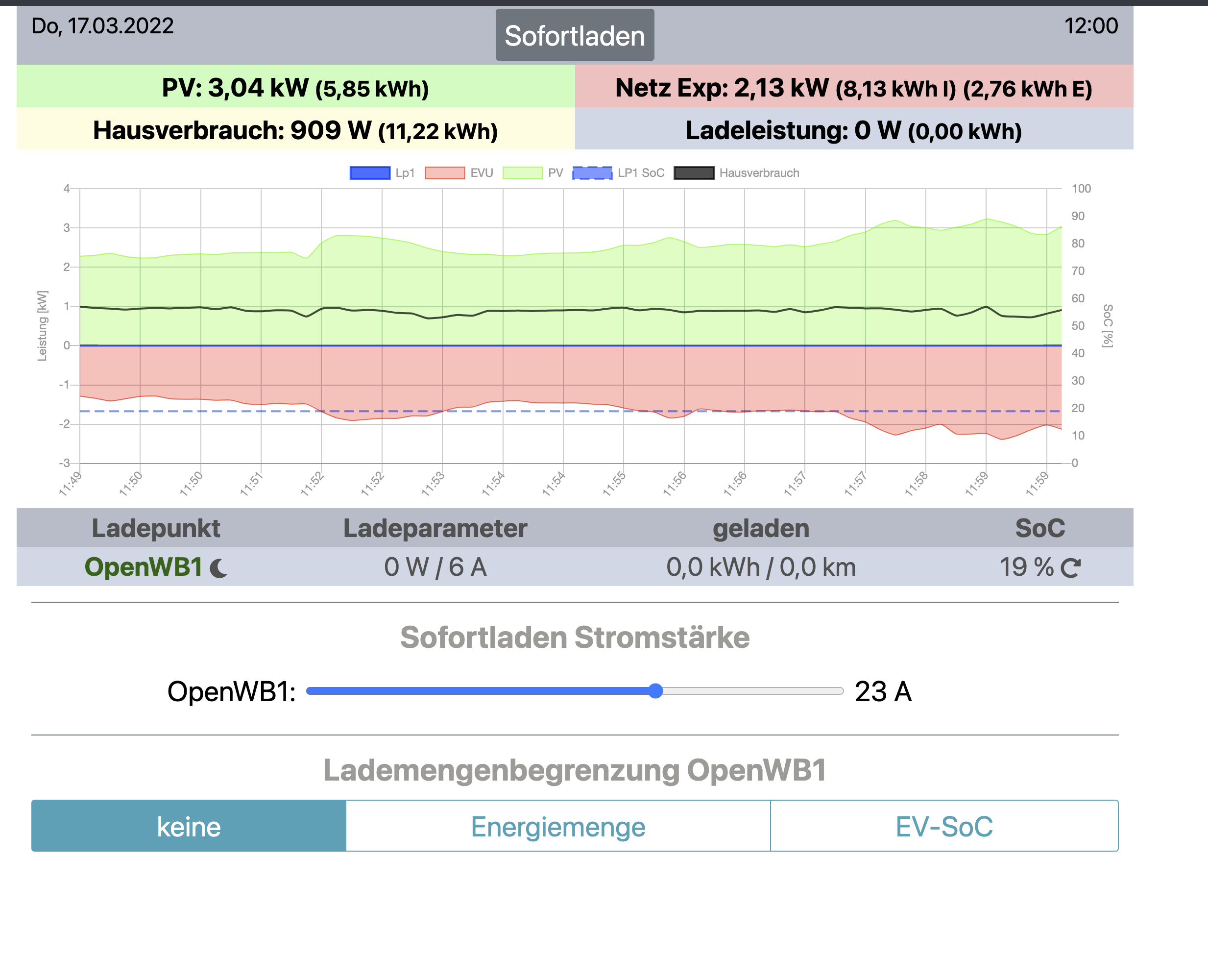Toggle the LP1 SoC dashed legend swatch
The width and height of the screenshot is (1208, 980).
(x=592, y=173)
